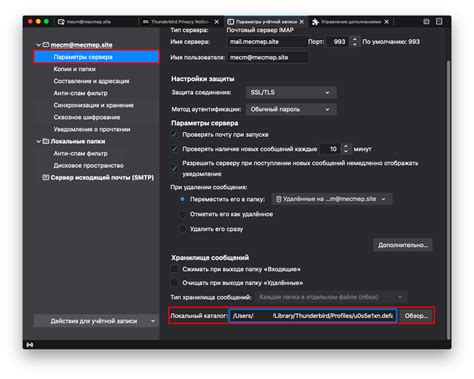The height and width of the screenshot is (379, 474).
Task: Adjust the minutes interval stepper arrows
Action: (346, 149)
